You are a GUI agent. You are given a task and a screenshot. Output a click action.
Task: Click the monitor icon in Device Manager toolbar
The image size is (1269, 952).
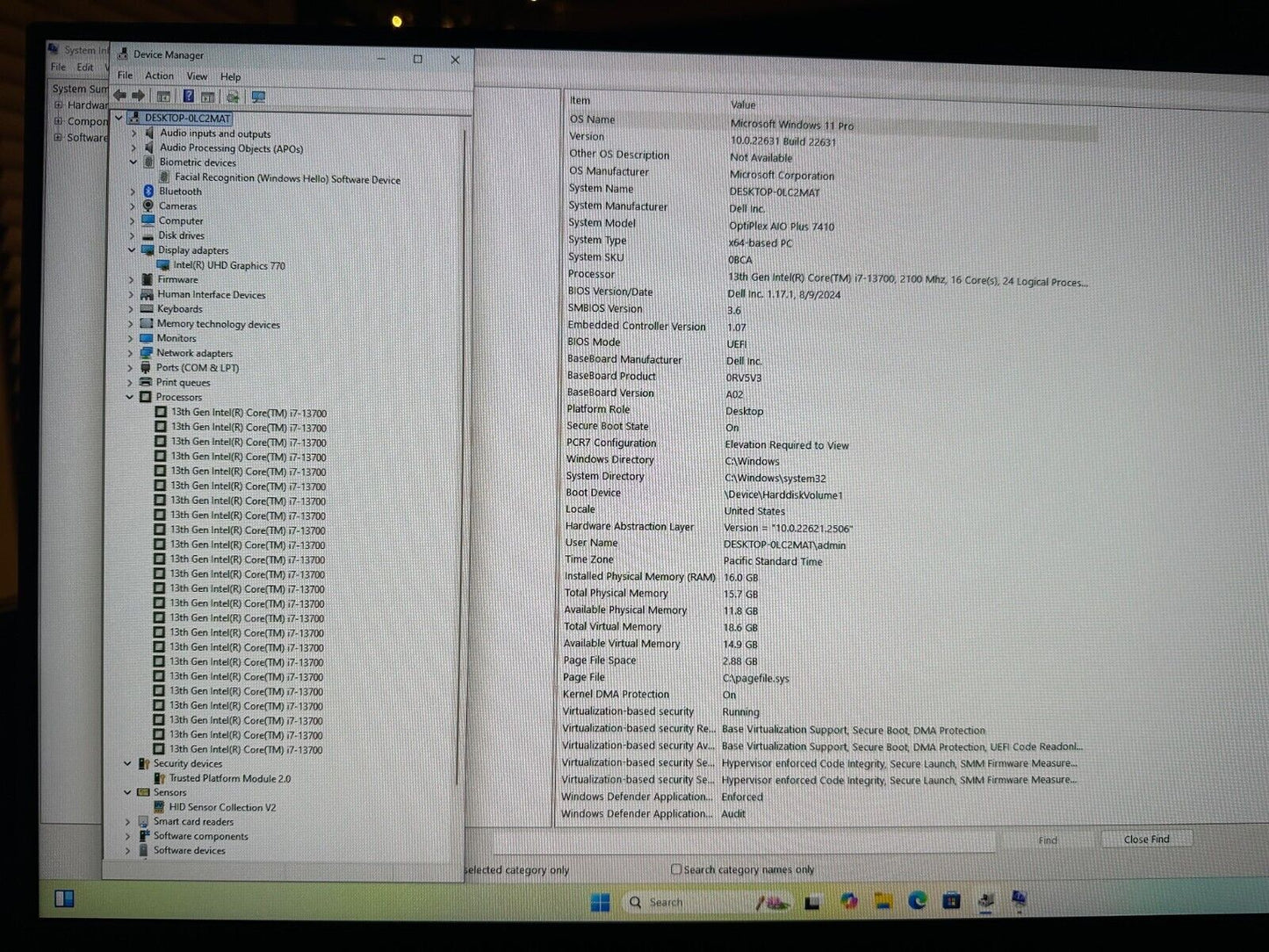258,97
